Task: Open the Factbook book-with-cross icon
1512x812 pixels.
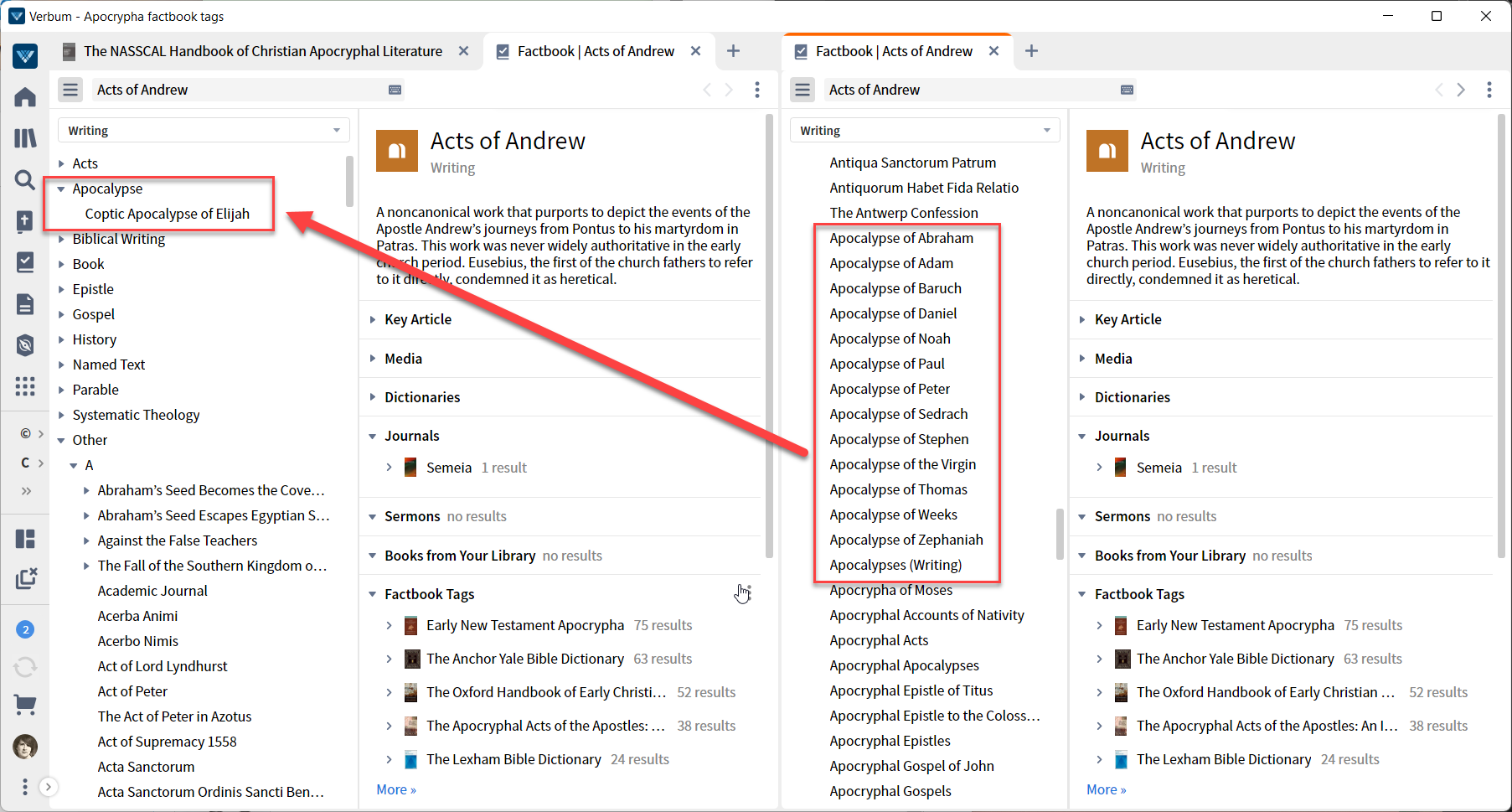Action: pyautogui.click(x=25, y=221)
